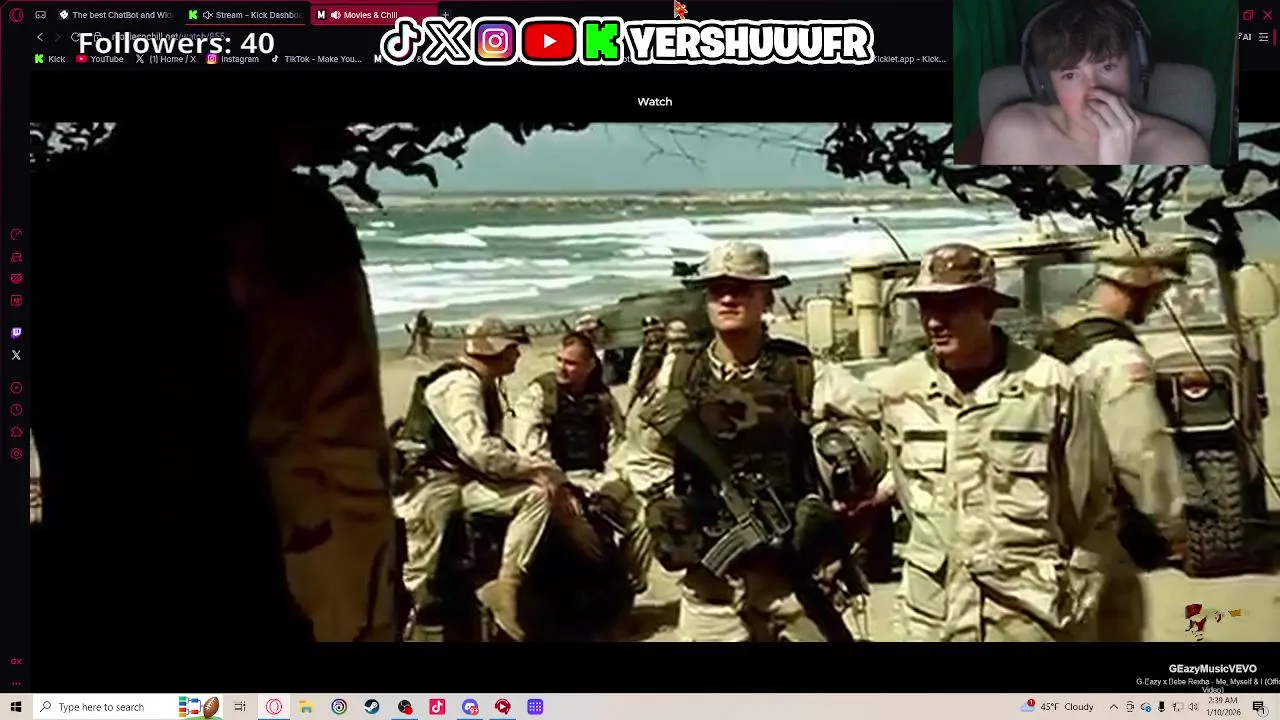Open the Meet Now tray icon

click(x=1131, y=707)
